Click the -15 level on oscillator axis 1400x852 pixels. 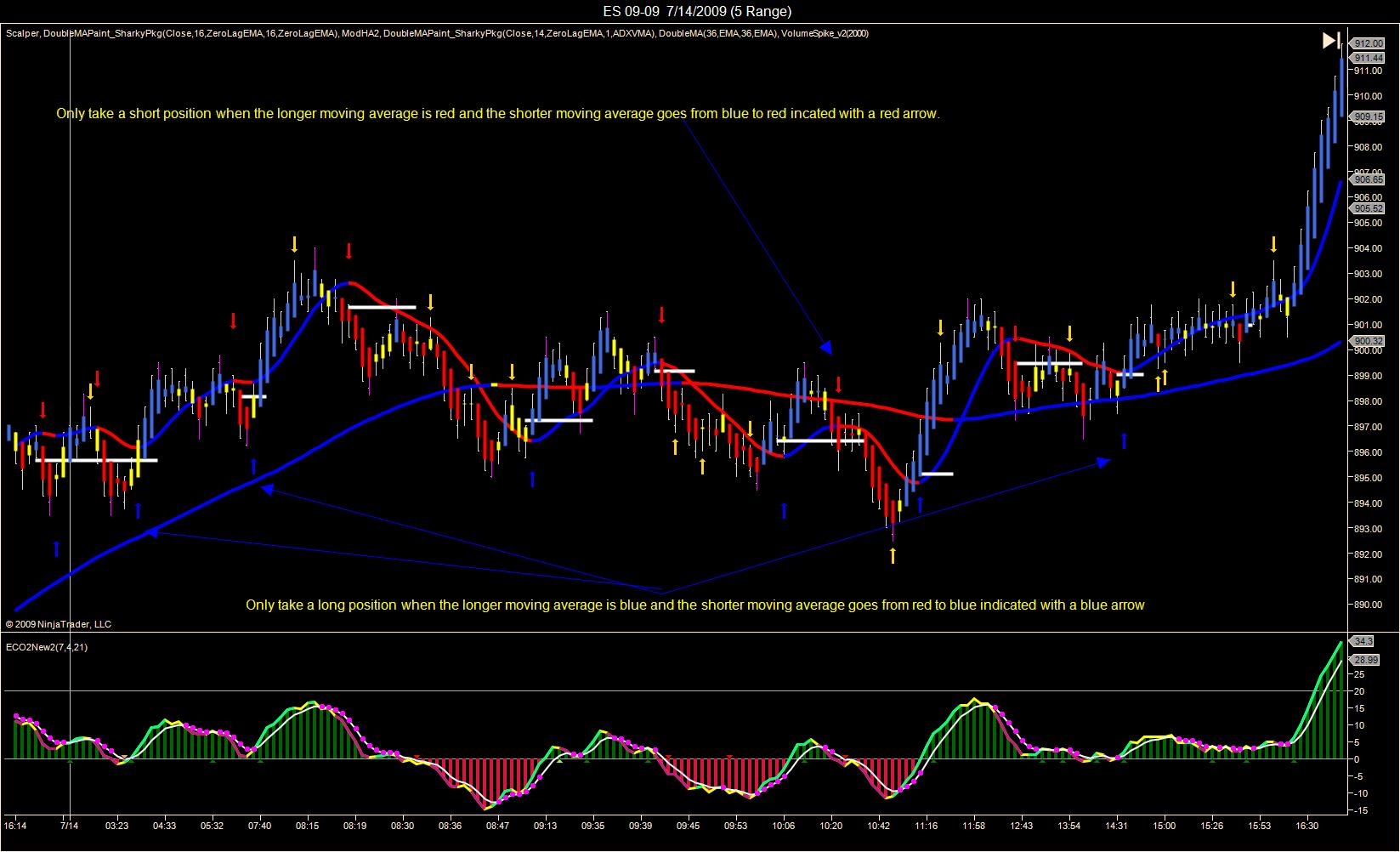1361,810
